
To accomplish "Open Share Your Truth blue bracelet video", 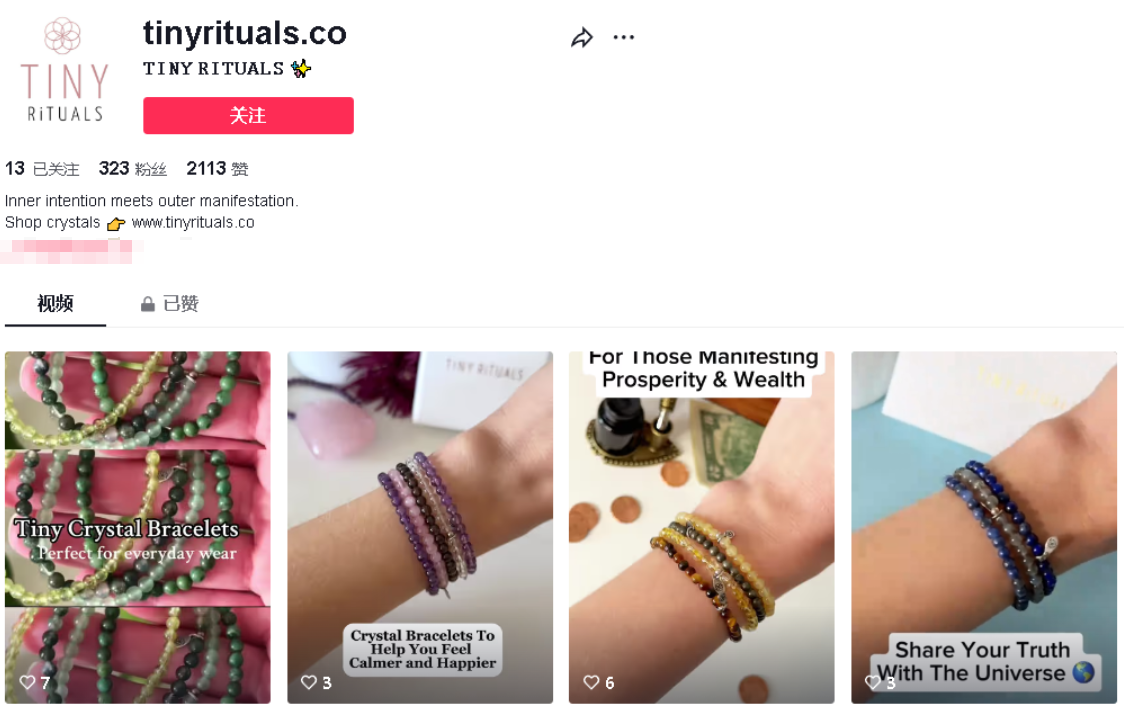I will click(x=984, y=527).
